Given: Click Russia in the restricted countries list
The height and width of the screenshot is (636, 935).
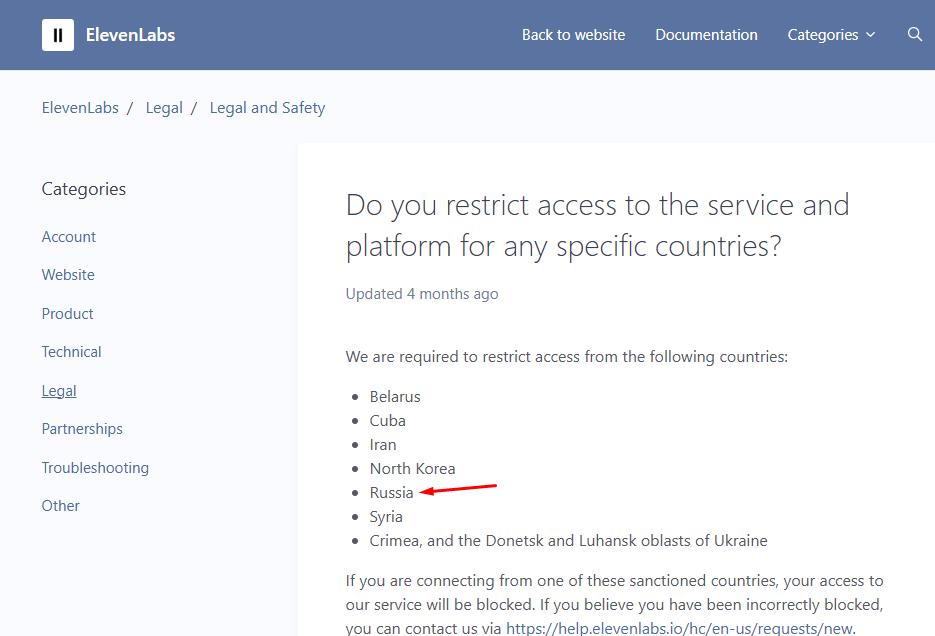Looking at the screenshot, I should [391, 493].
